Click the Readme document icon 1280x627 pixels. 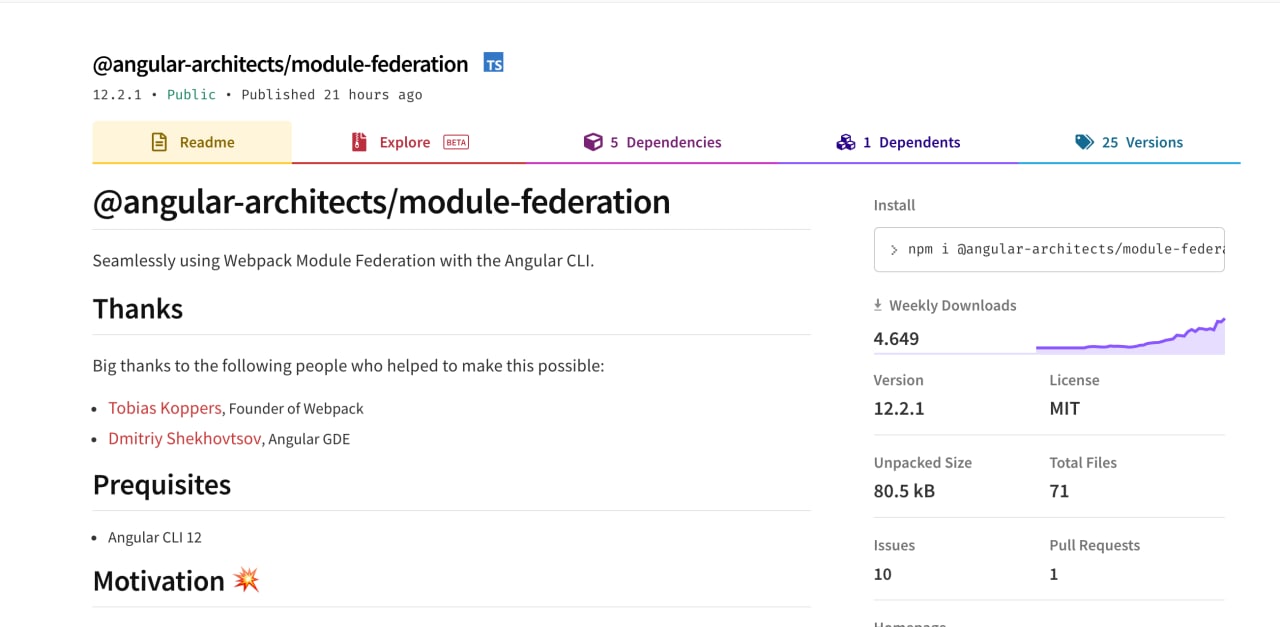159,142
